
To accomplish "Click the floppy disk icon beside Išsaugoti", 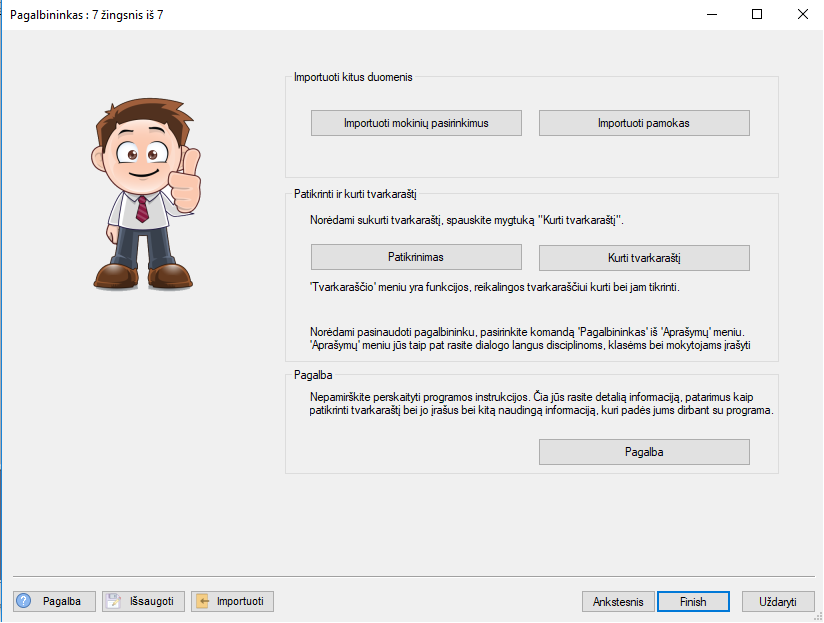I will click(115, 601).
